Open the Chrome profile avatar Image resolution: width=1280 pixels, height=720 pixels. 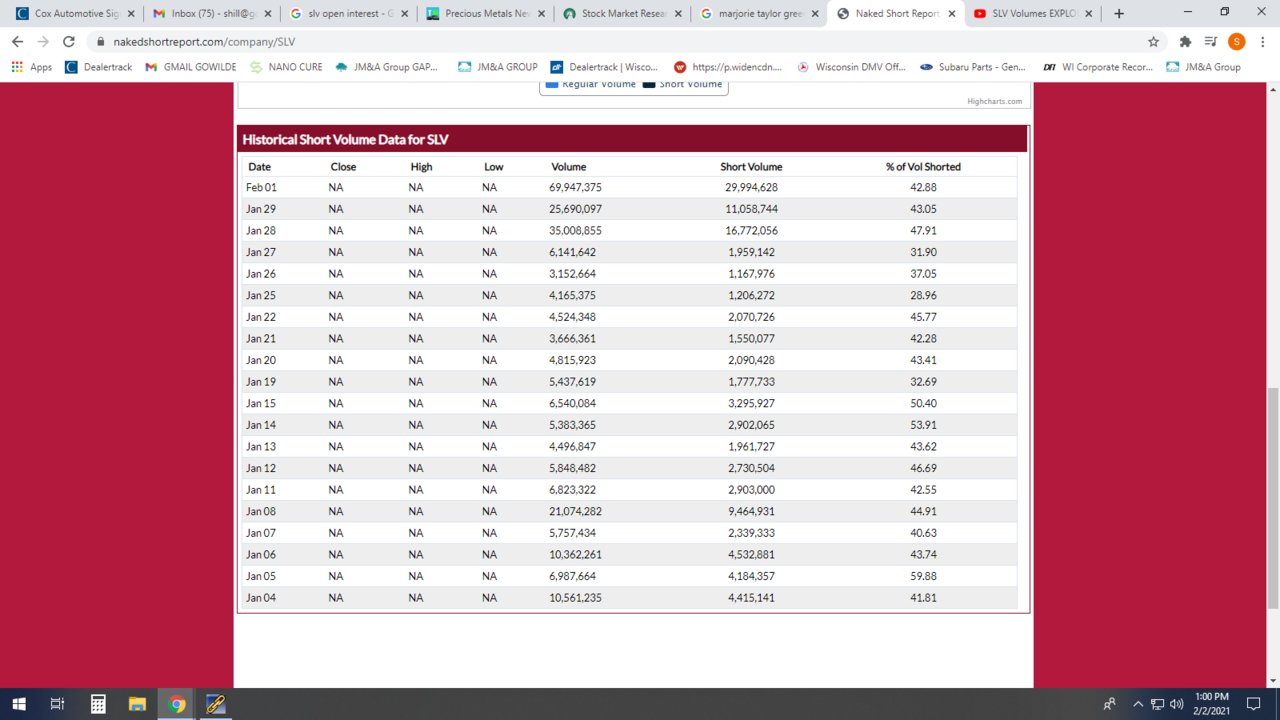(x=1237, y=42)
